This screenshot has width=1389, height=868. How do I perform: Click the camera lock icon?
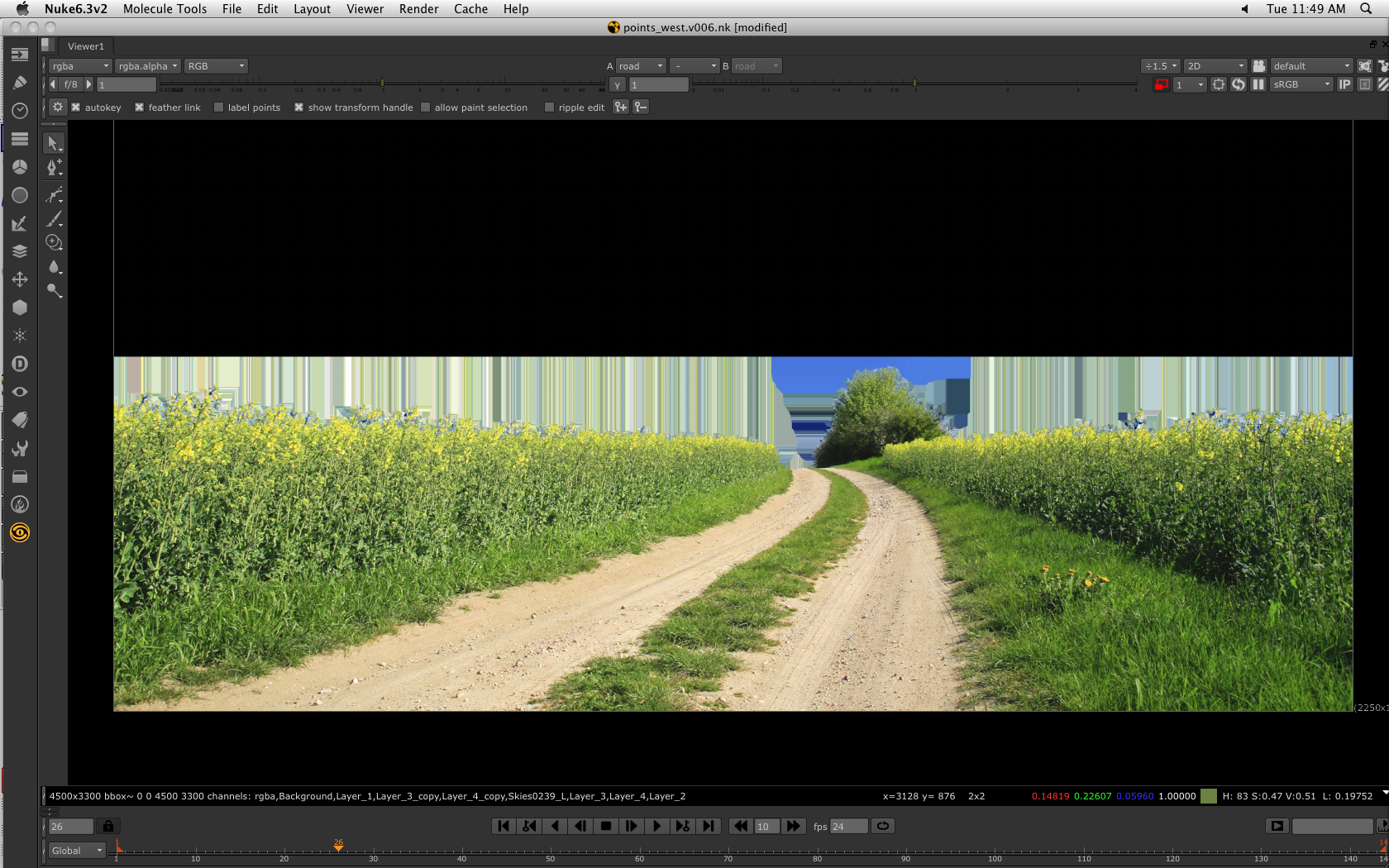click(1259, 66)
